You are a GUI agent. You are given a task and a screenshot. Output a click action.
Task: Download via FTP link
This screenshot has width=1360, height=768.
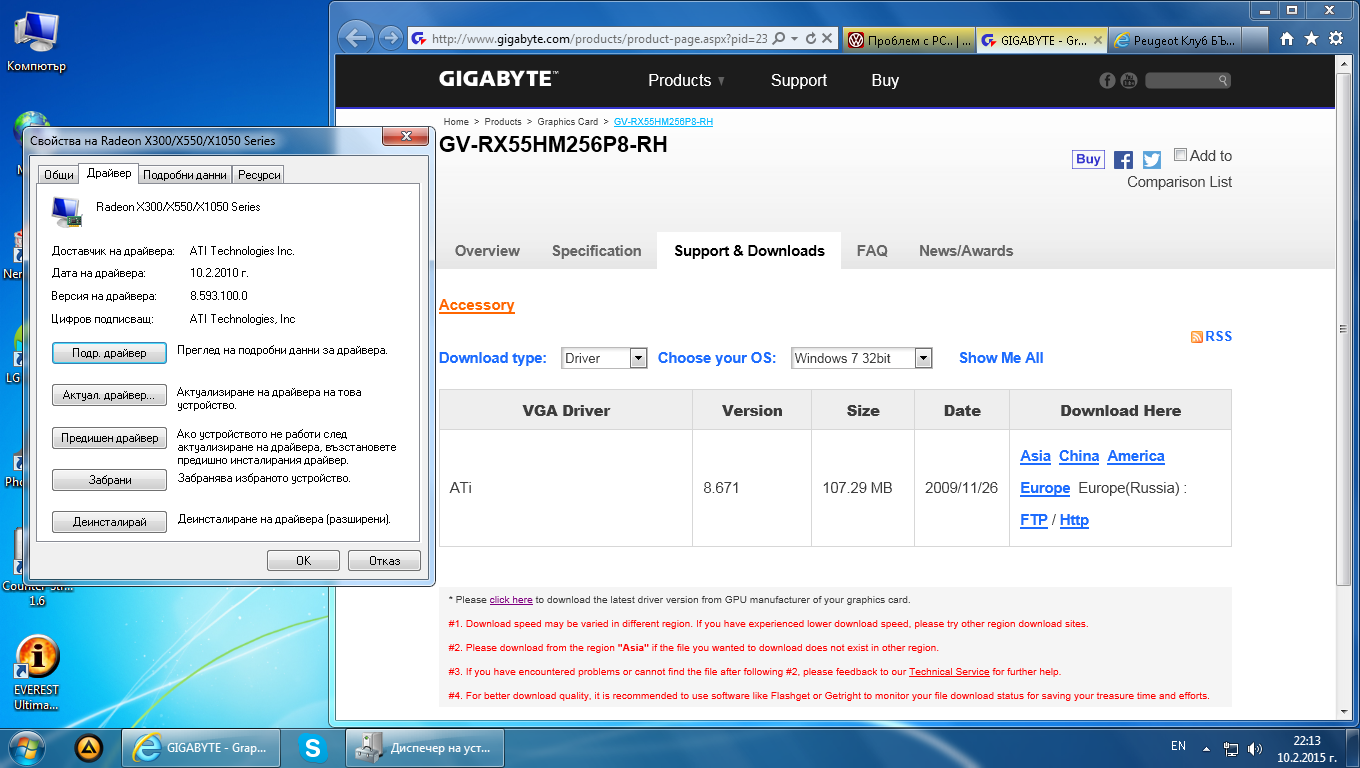[x=1034, y=520]
